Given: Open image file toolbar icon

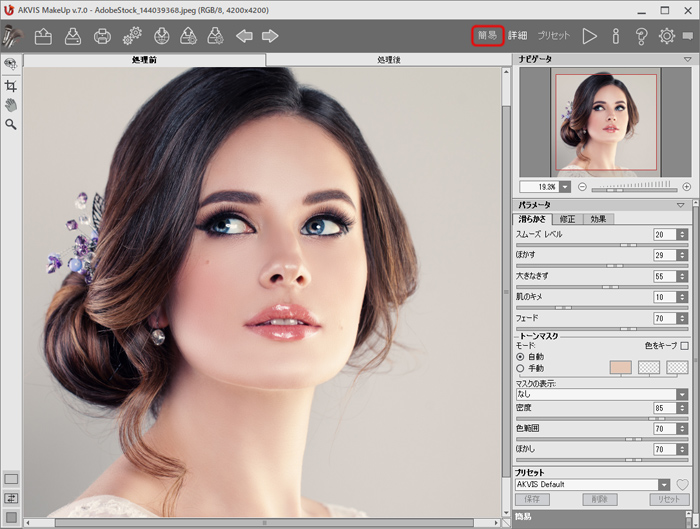Looking at the screenshot, I should [x=43, y=36].
